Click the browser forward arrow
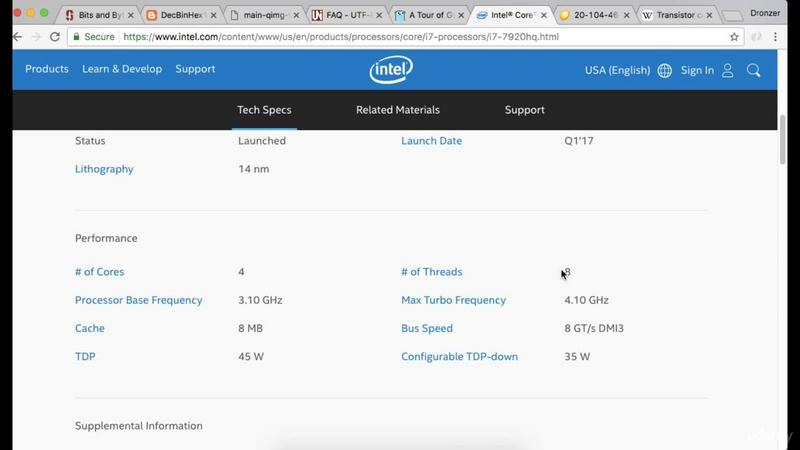 click(x=36, y=37)
